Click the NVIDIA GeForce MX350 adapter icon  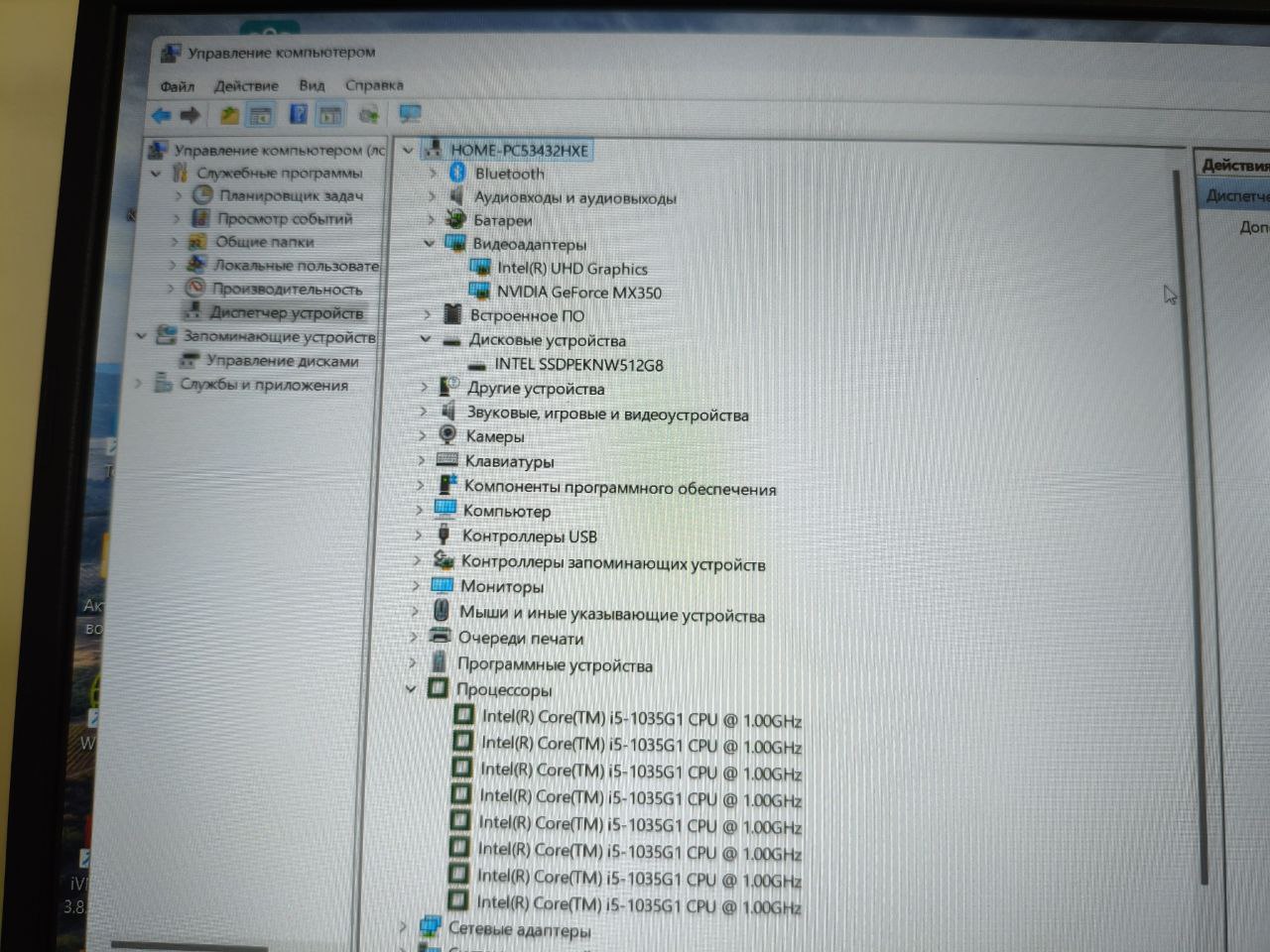[479, 291]
